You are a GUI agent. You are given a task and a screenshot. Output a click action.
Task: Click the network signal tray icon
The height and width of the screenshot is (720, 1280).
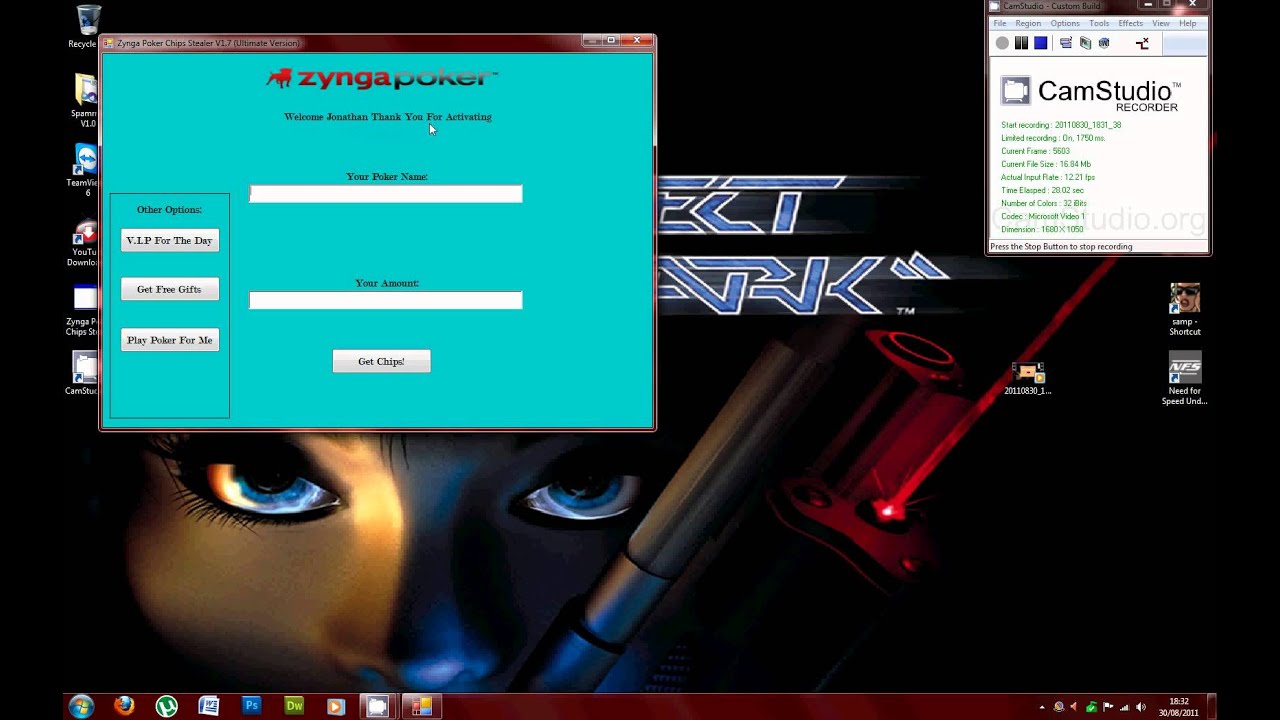1124,707
